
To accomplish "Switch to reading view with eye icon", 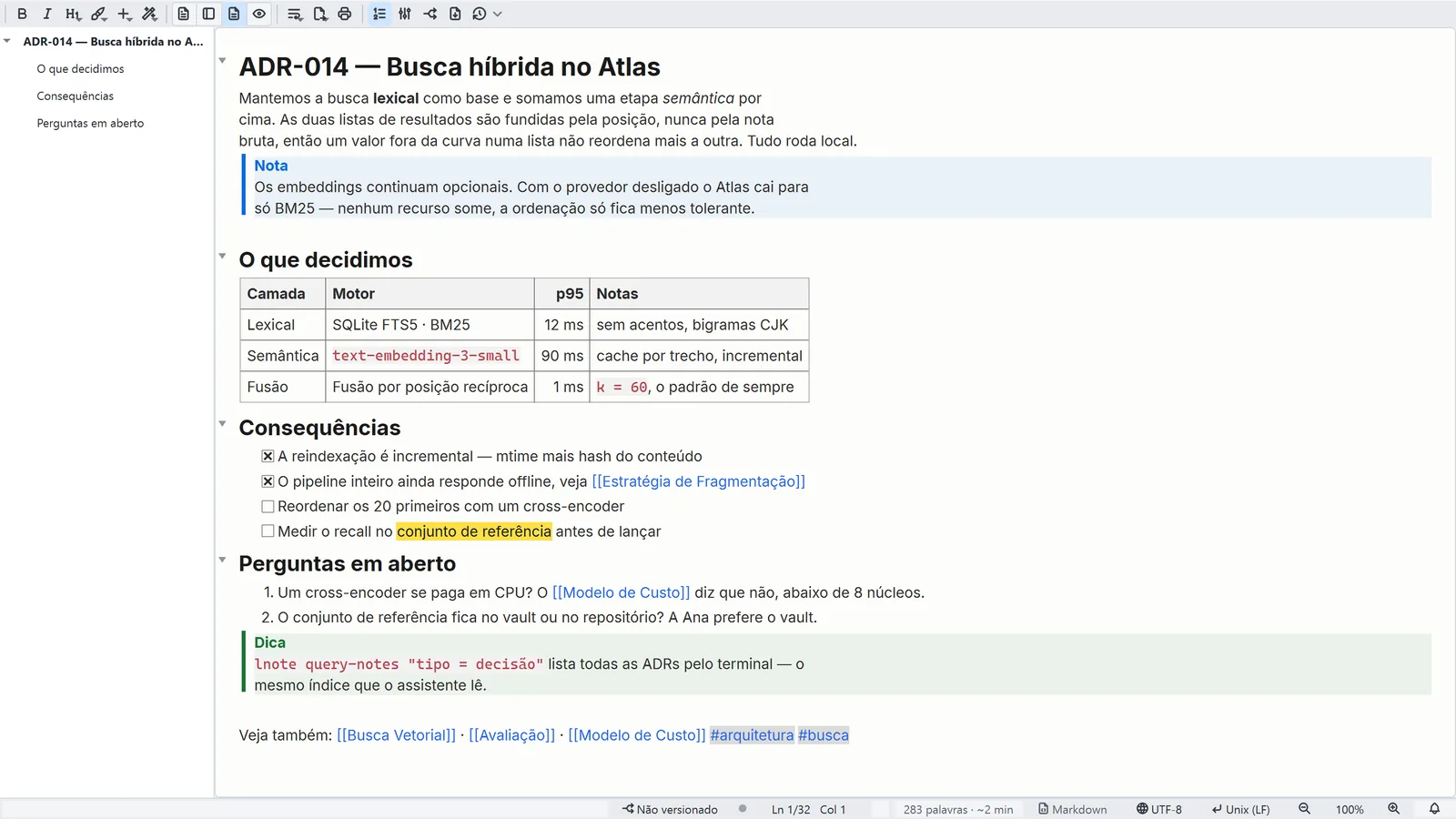I will point(259,14).
